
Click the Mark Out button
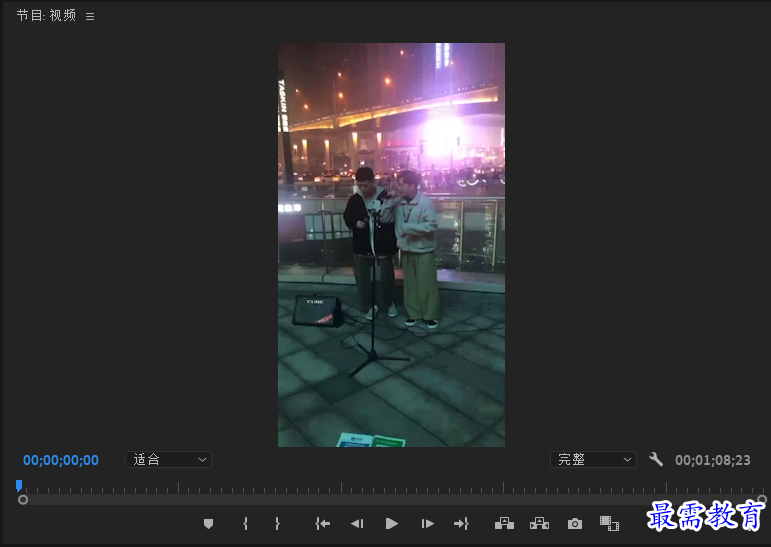277,523
